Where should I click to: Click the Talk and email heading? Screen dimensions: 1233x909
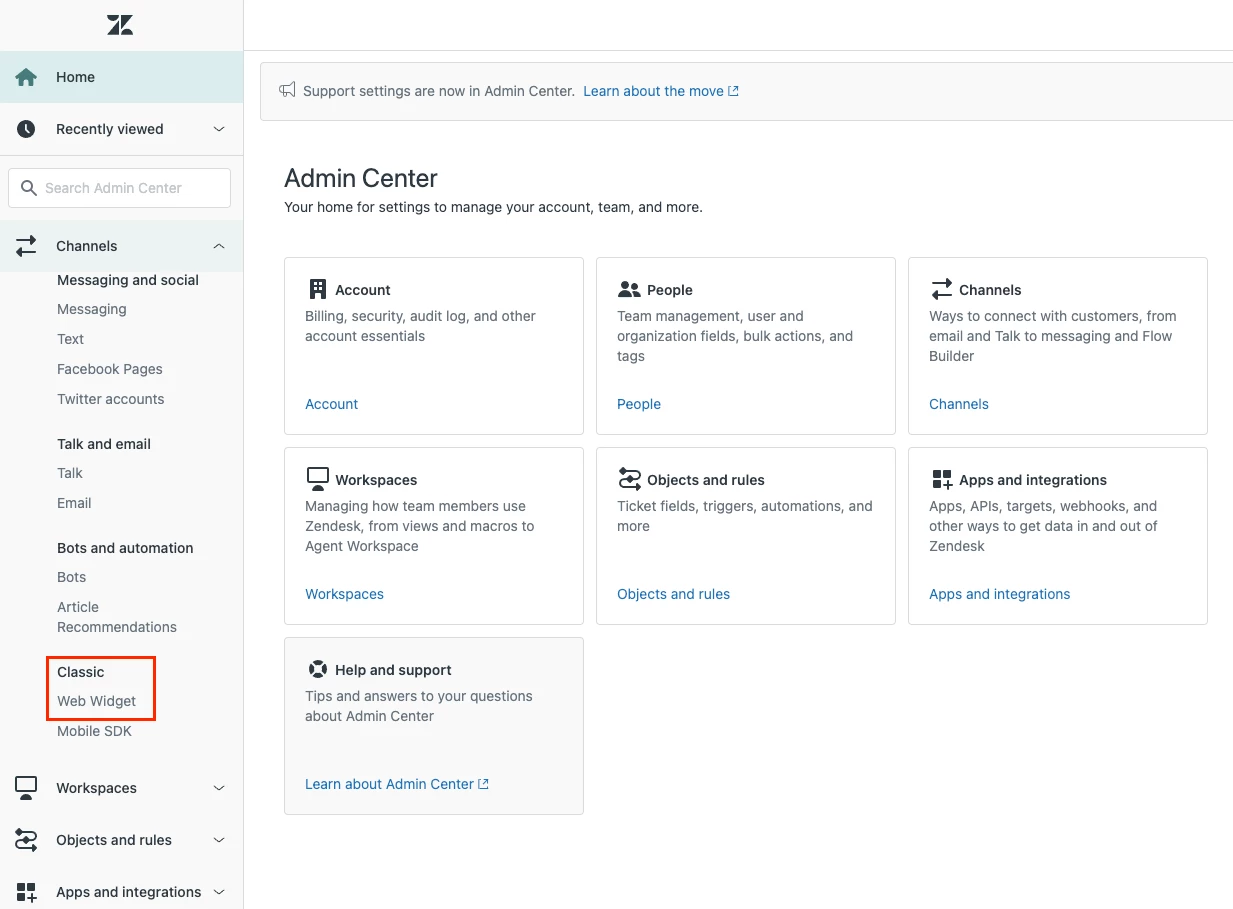pos(104,444)
